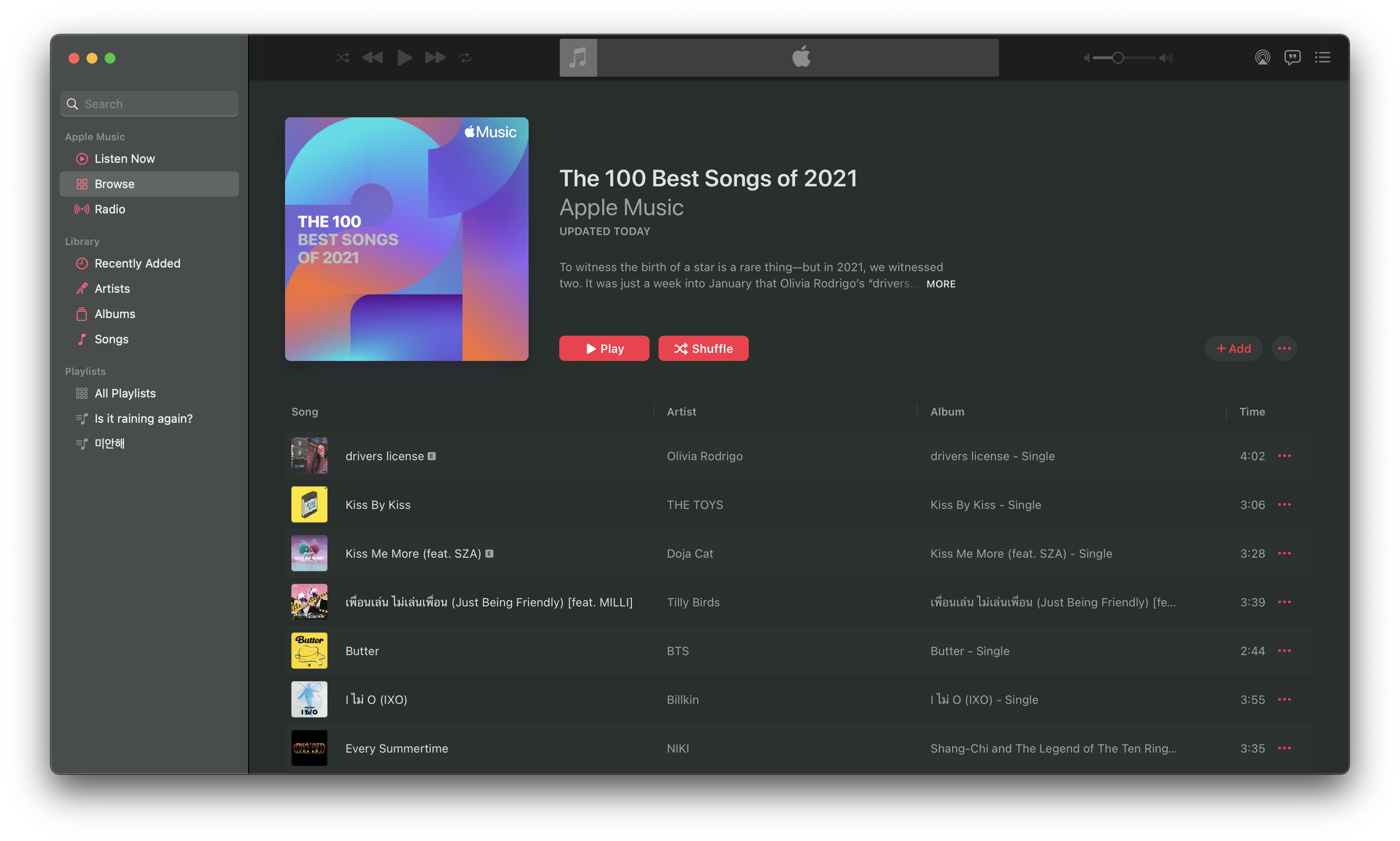Screen dimensions: 1400x841
Task: Click the red Shuffle button
Action: (x=704, y=348)
